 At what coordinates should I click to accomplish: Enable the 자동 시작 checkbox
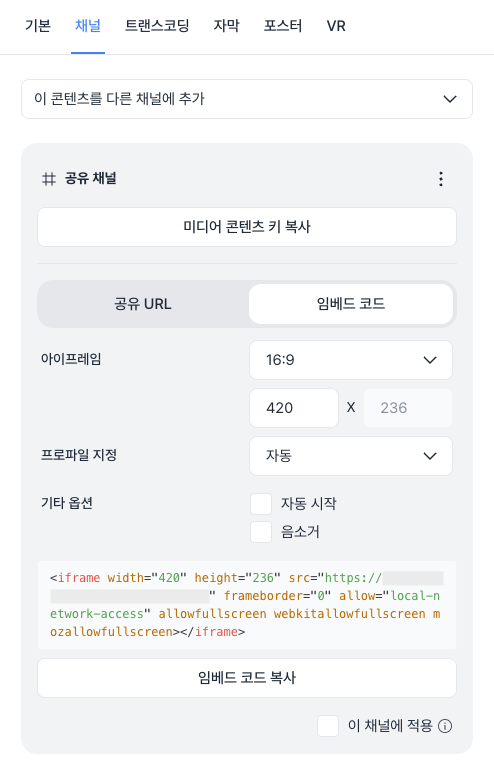click(261, 504)
